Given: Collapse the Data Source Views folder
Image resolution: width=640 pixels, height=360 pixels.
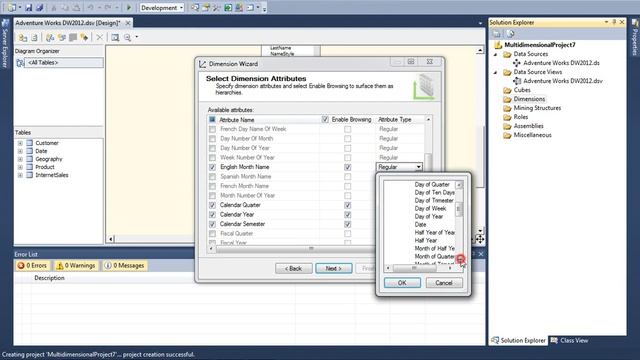Looking at the screenshot, I should [496, 72].
